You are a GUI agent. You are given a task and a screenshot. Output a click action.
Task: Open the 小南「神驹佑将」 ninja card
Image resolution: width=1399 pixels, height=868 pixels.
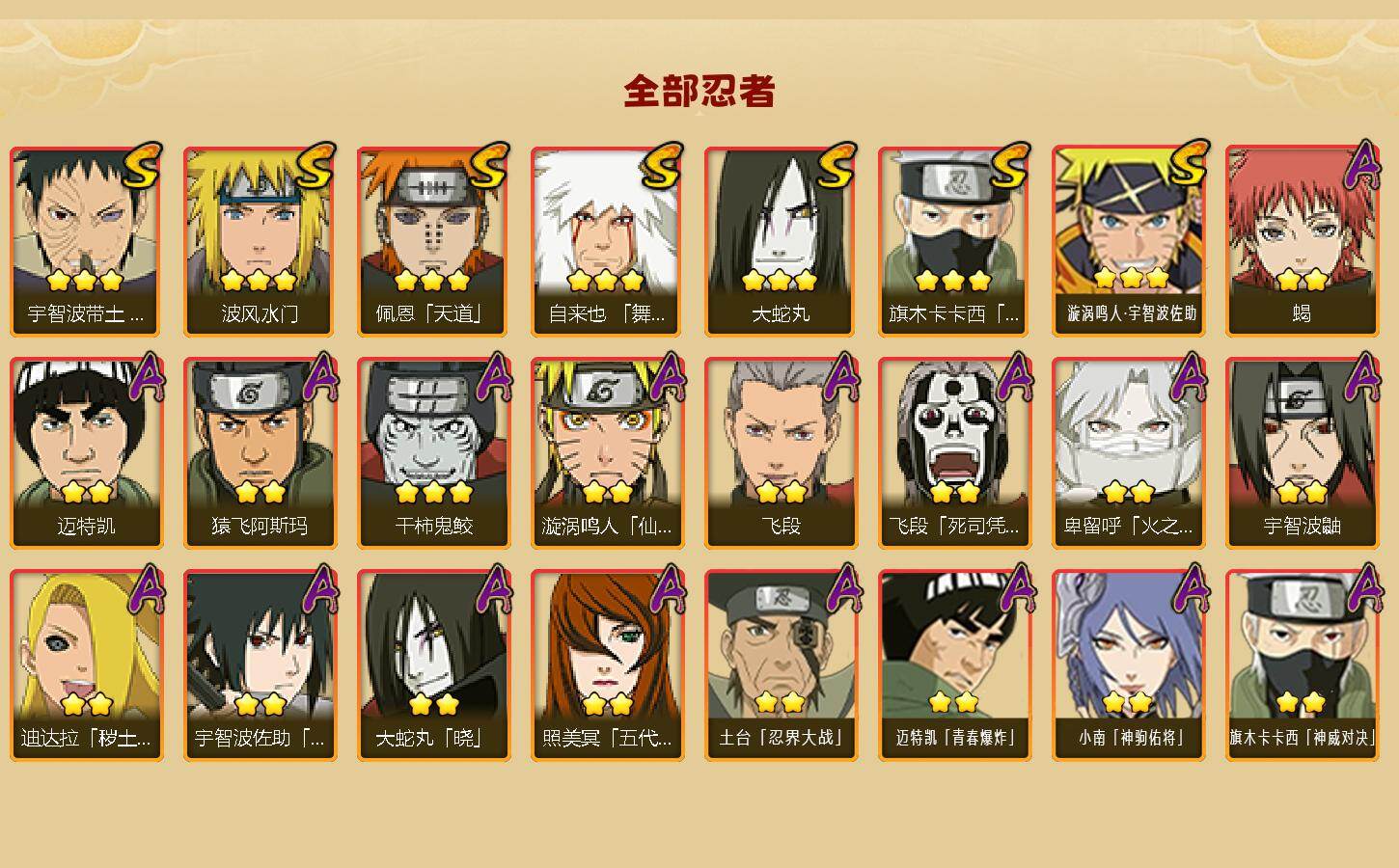click(x=1128, y=665)
